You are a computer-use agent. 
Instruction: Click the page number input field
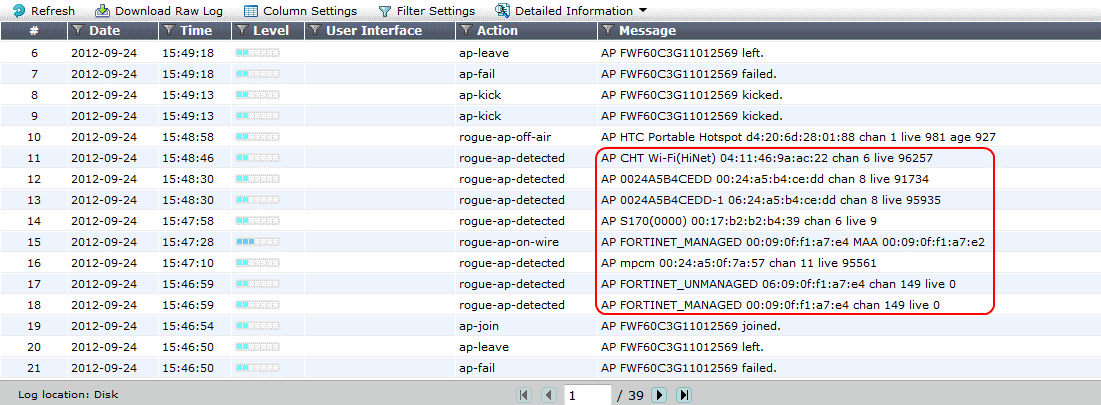tap(588, 395)
